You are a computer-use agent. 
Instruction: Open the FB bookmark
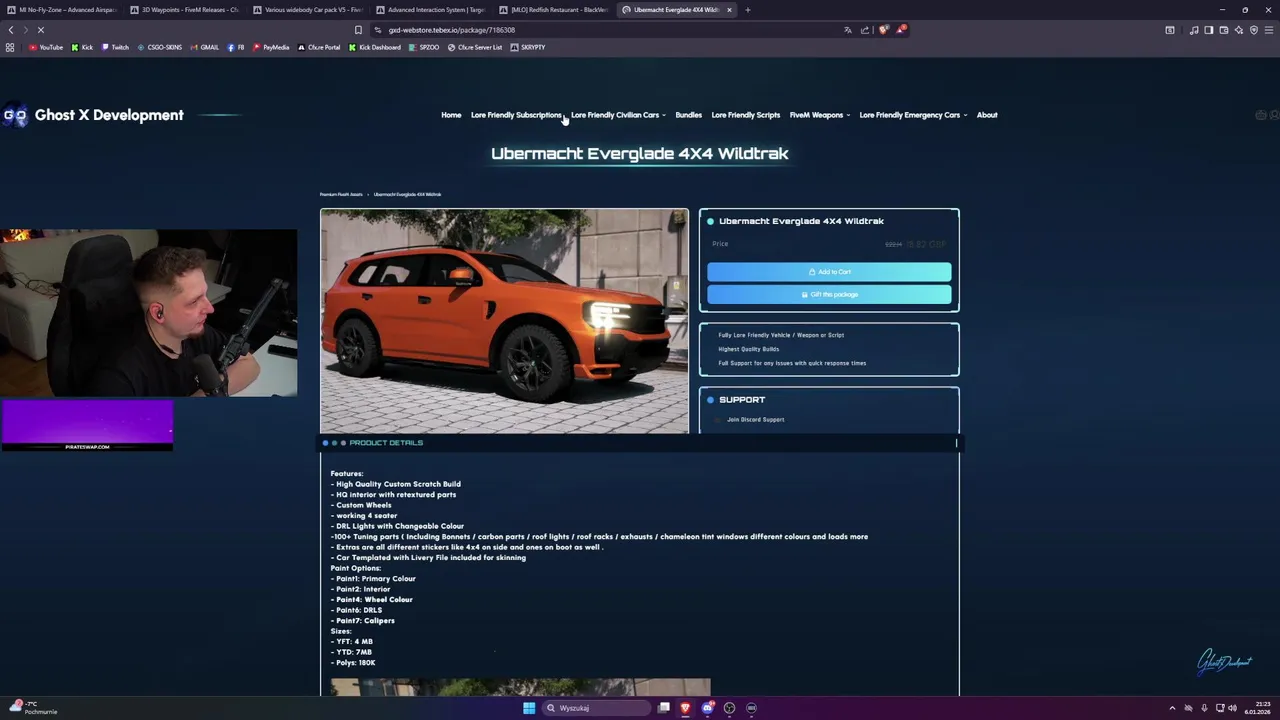coord(236,47)
